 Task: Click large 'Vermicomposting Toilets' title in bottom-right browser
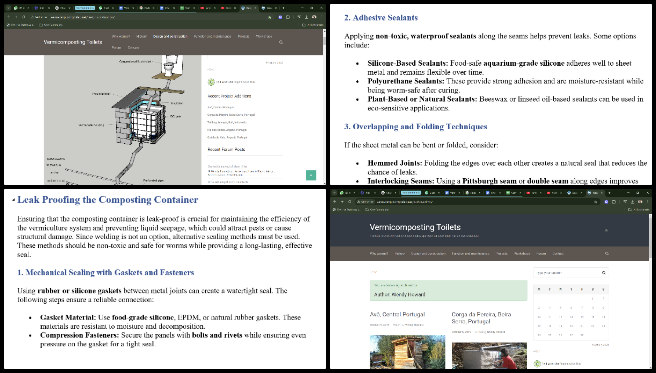(415, 227)
